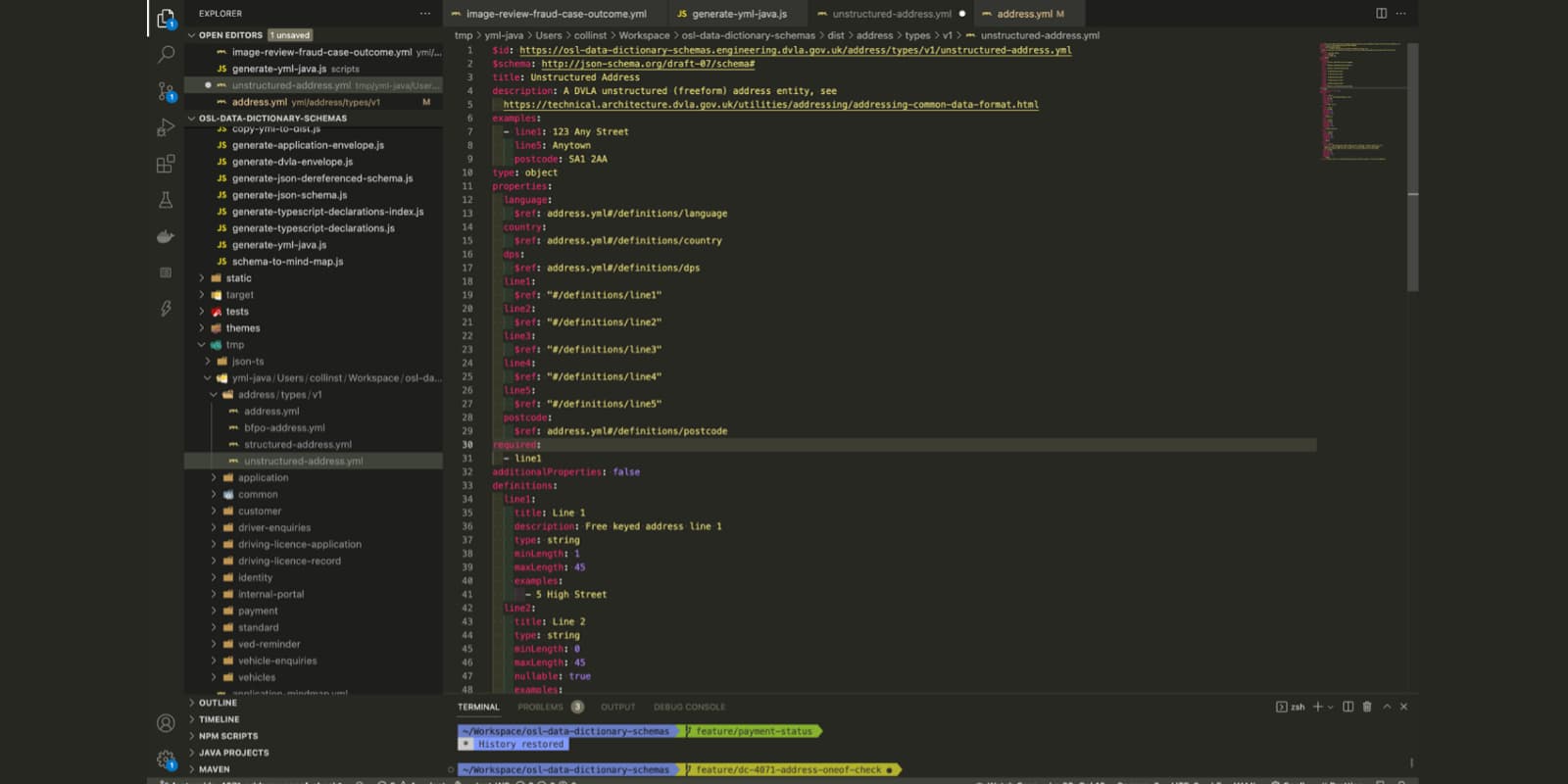Open the Extensions view
This screenshot has width=1568, height=784.
click(166, 164)
